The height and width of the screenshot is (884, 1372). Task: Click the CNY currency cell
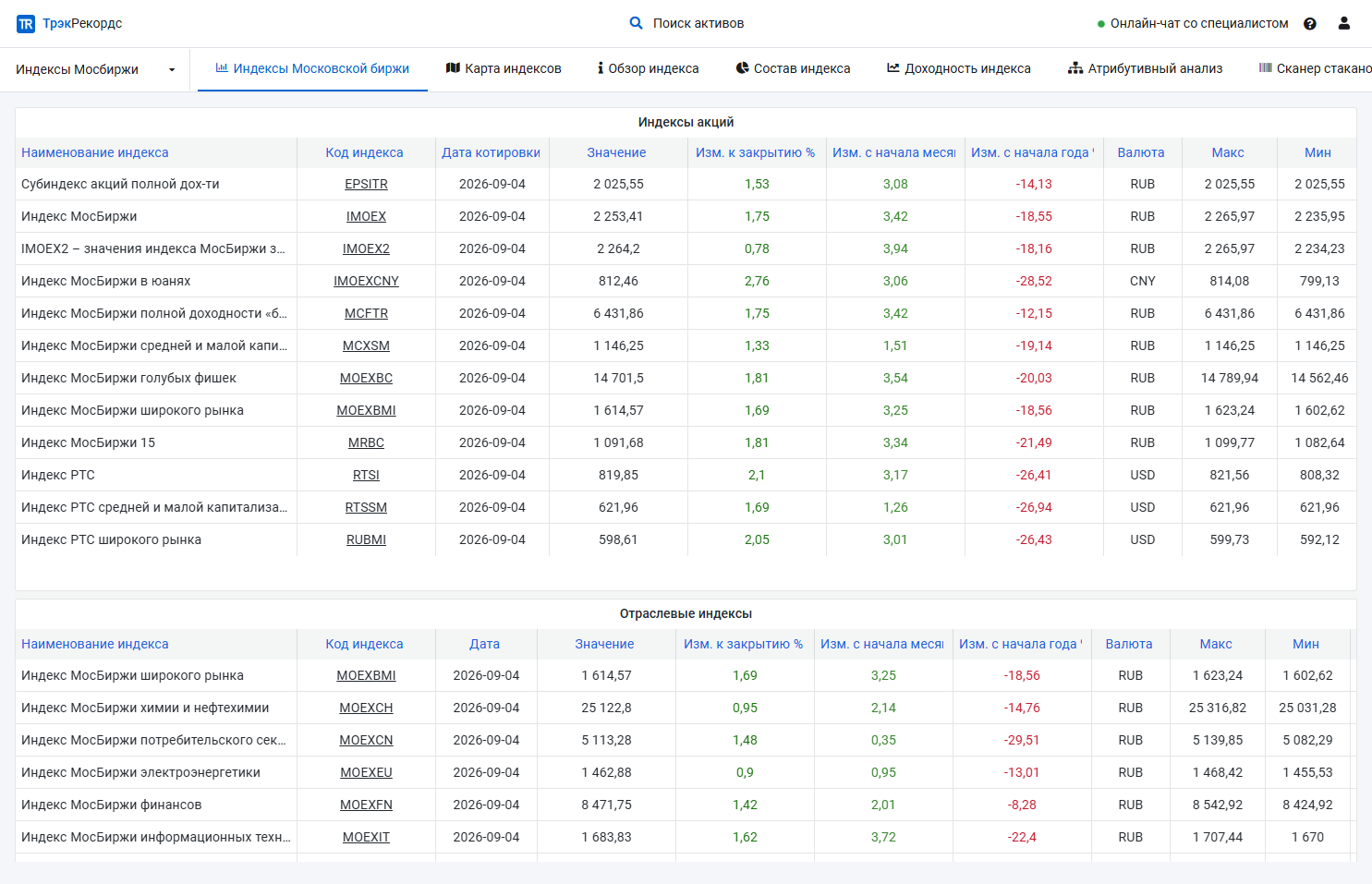1142,281
